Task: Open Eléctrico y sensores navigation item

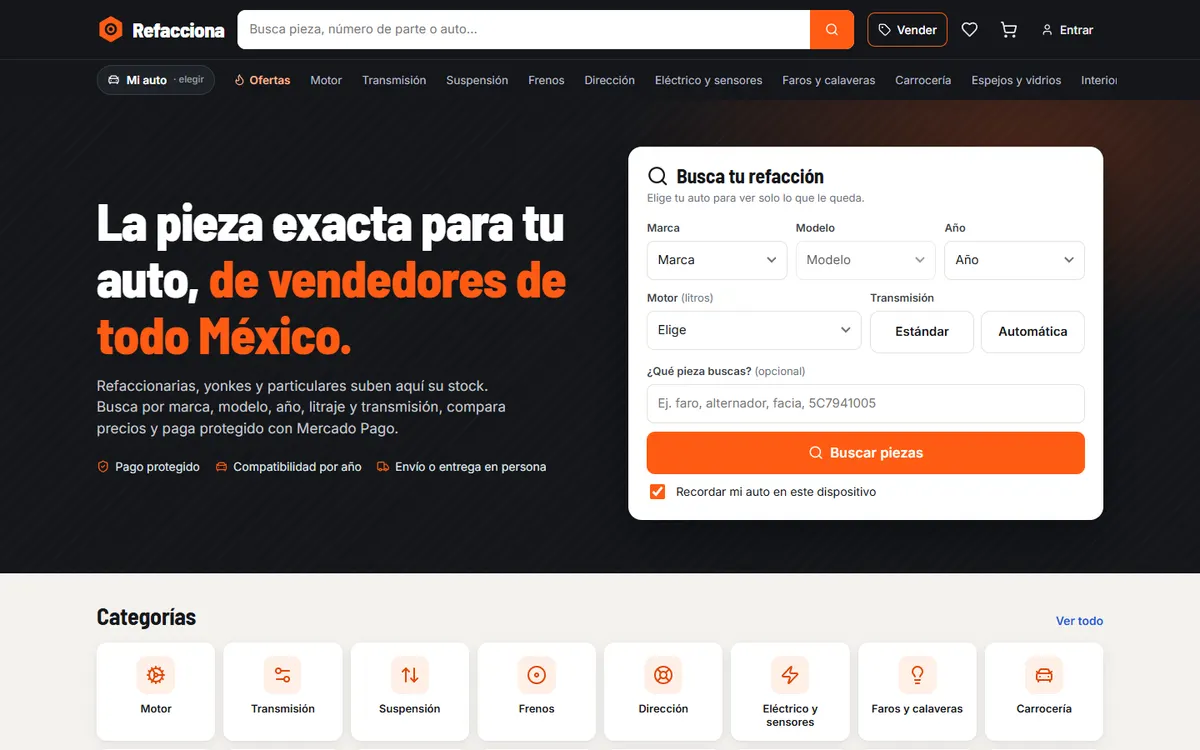Action: (708, 80)
